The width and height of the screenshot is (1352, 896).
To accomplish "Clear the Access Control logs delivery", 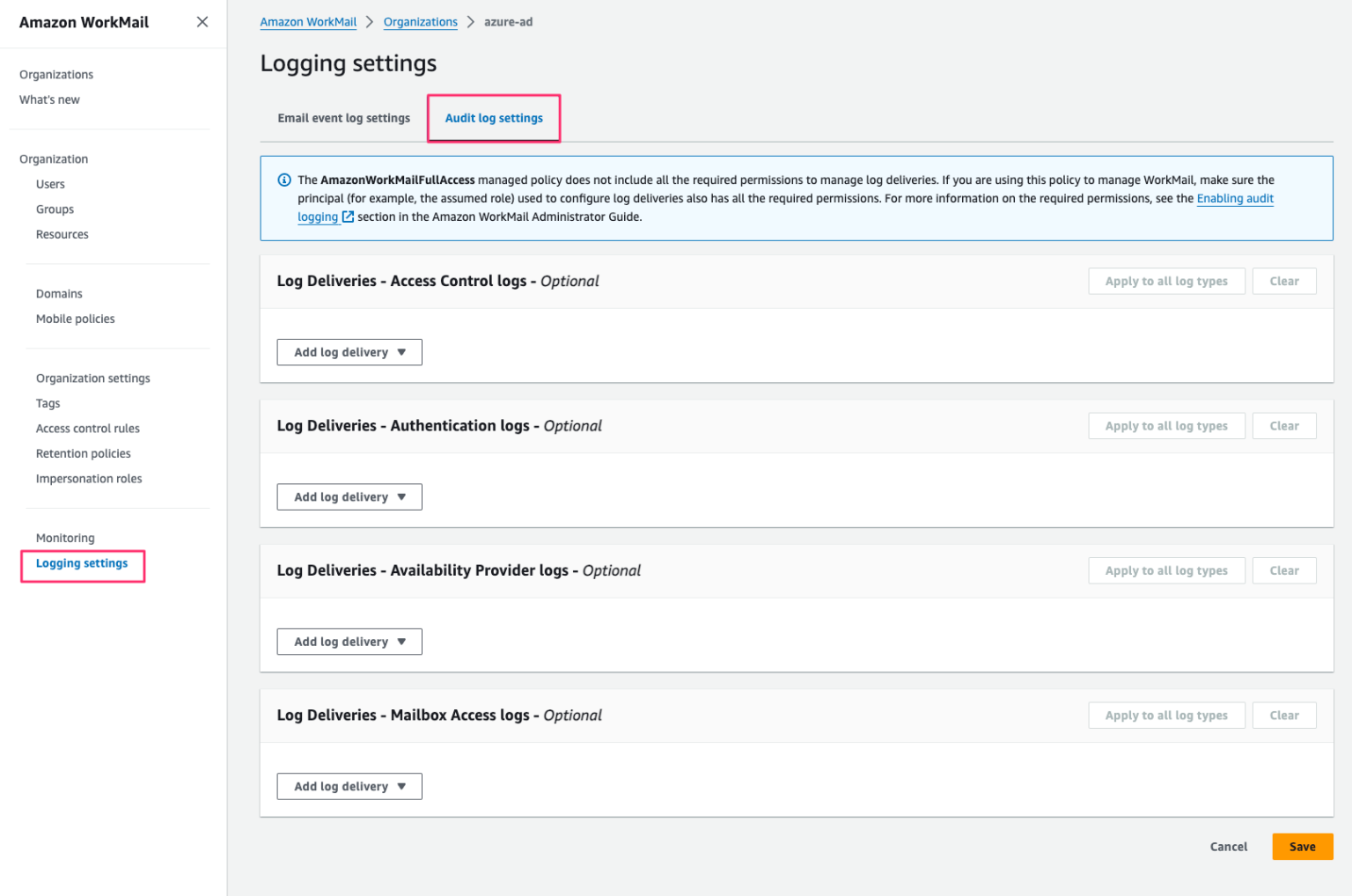I will (1284, 281).
